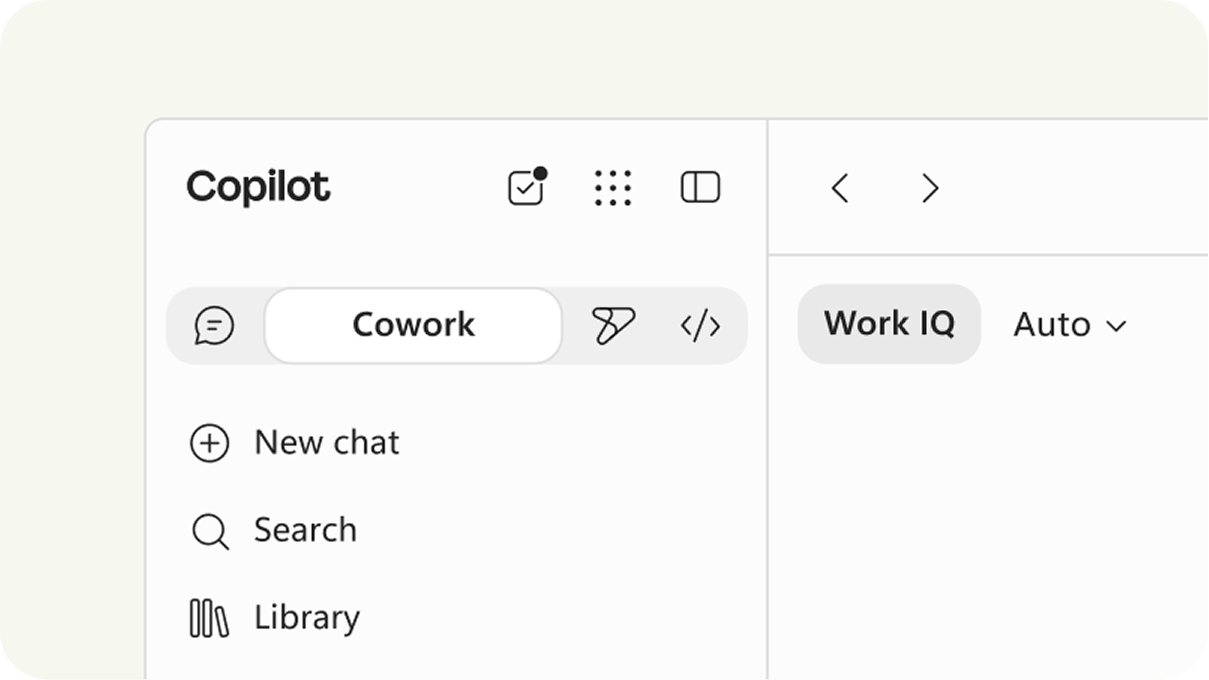Click the notification dot on tasks icon
This screenshot has width=1209, height=680.
[540, 173]
